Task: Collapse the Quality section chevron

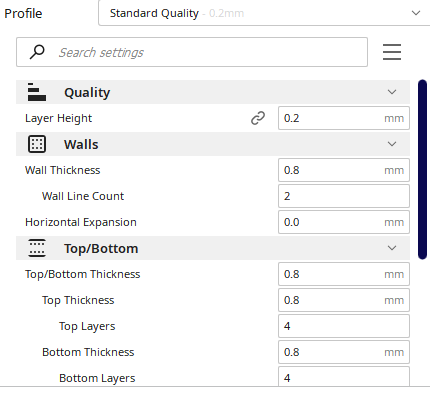Action: [x=392, y=92]
